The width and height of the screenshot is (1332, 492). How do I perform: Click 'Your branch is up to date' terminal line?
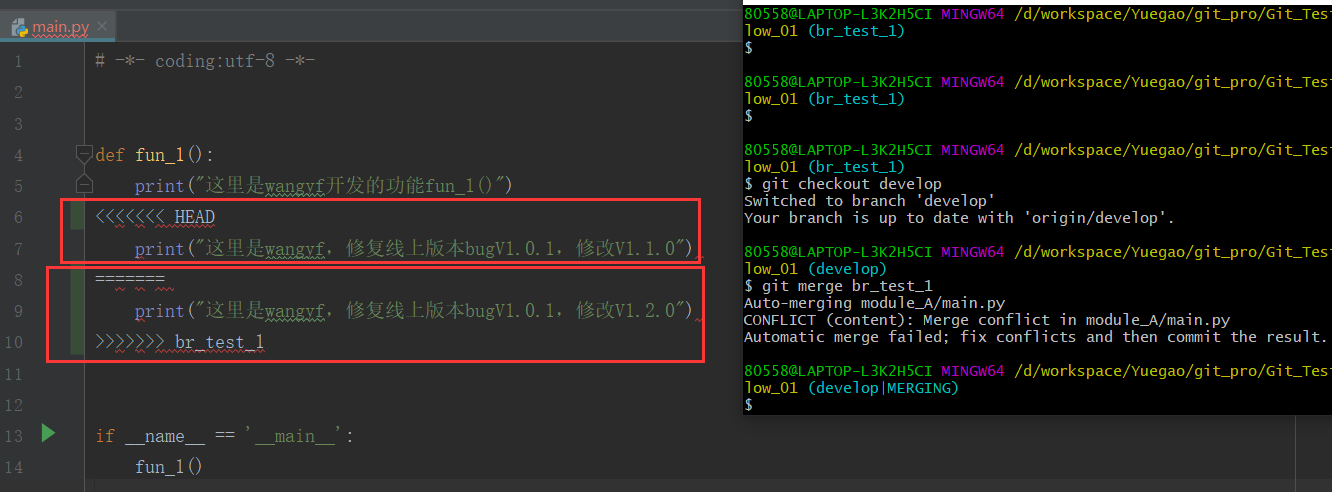click(960, 218)
